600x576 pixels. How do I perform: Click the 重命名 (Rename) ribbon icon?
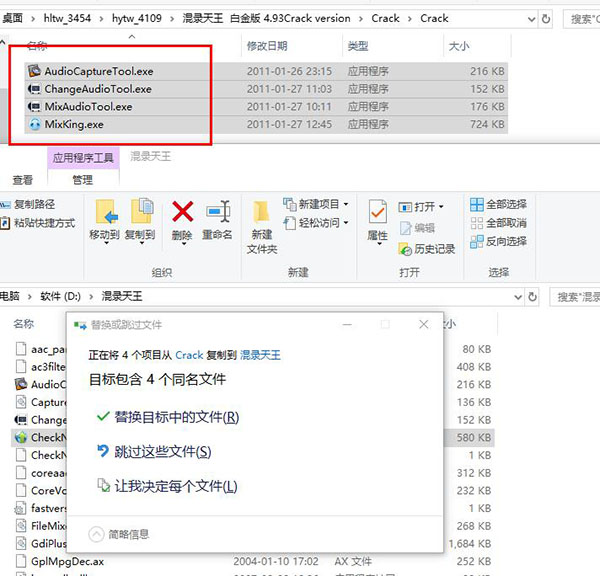tap(217, 213)
